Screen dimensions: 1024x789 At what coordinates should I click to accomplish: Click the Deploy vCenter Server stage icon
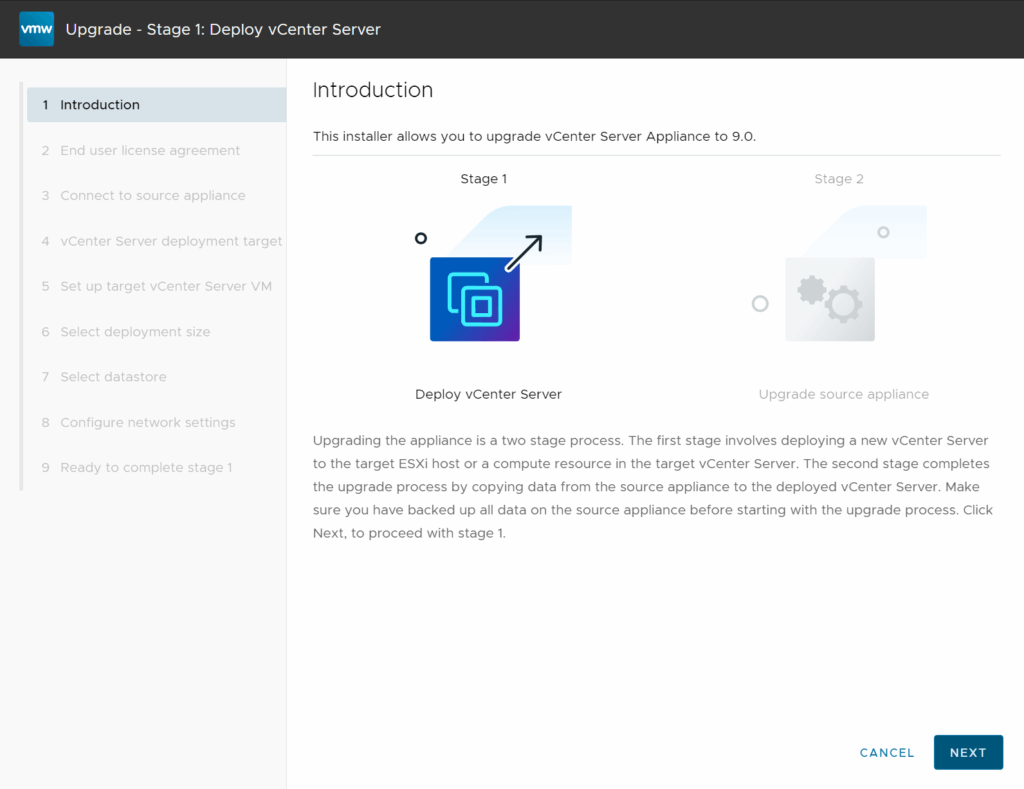coord(475,299)
